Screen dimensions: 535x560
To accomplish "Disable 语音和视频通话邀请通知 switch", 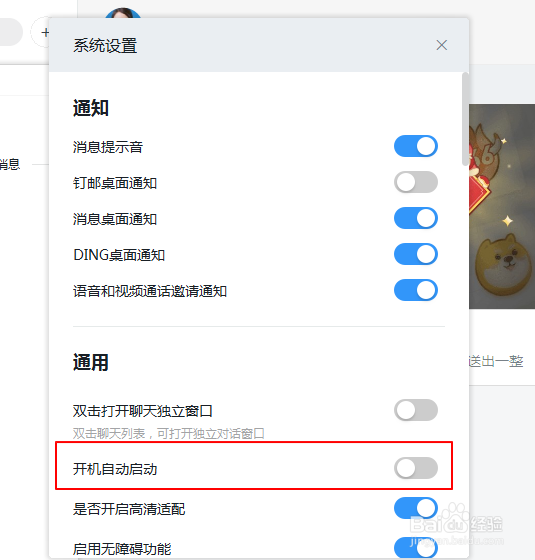I will [x=416, y=290].
